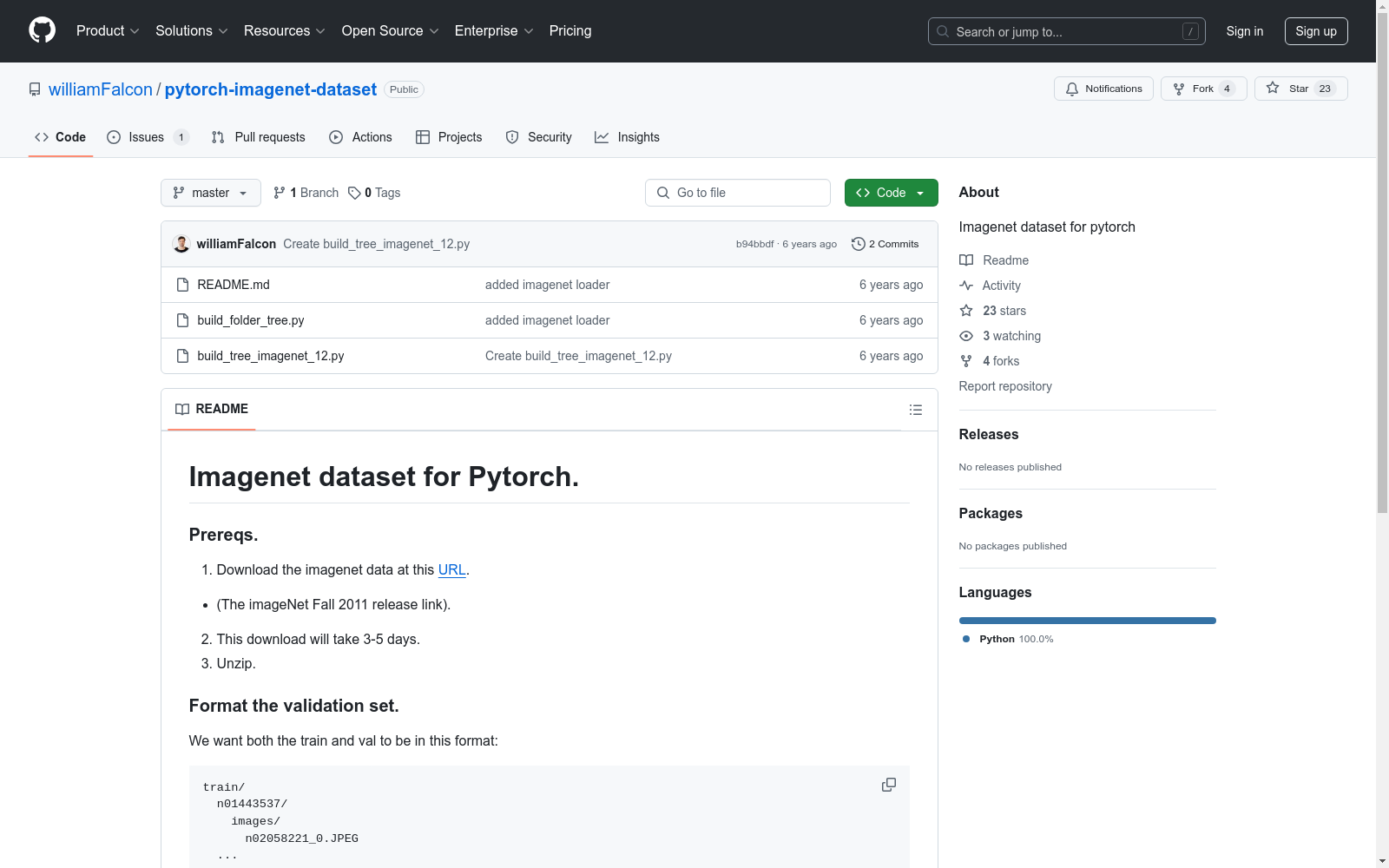Click the star icon beside 23 stars

pos(966,311)
